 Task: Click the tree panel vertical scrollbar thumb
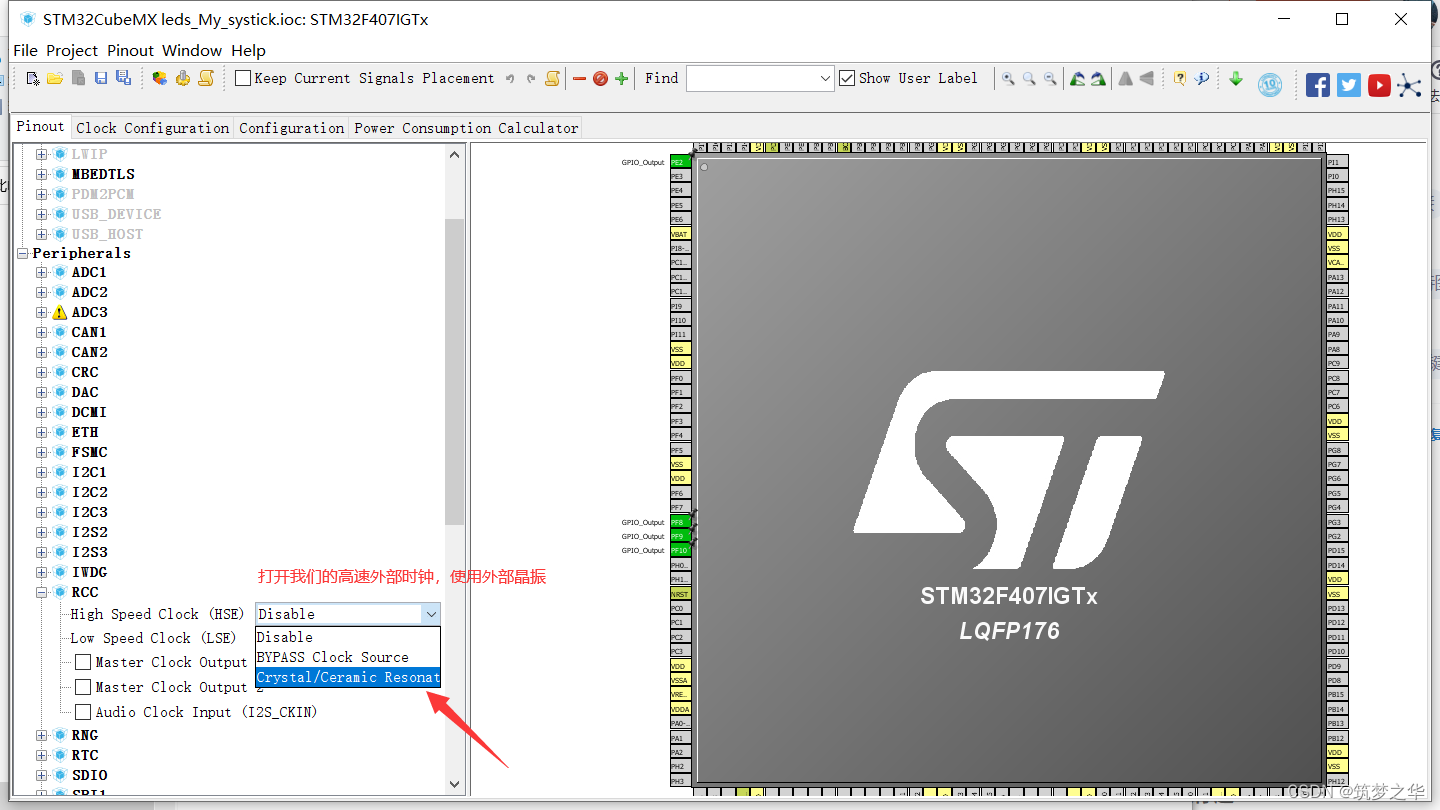455,372
